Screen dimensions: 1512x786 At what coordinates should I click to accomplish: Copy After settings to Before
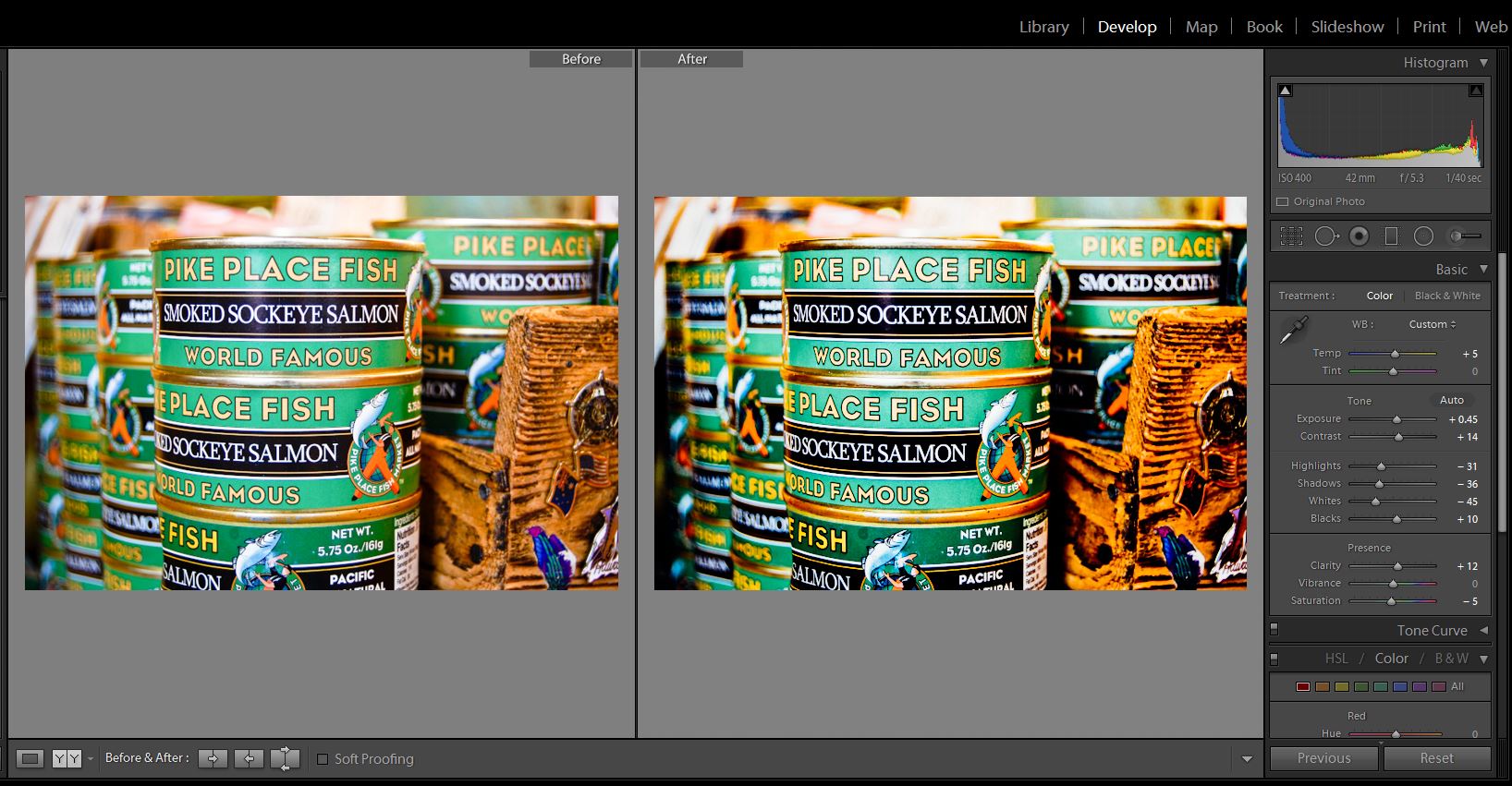249,758
